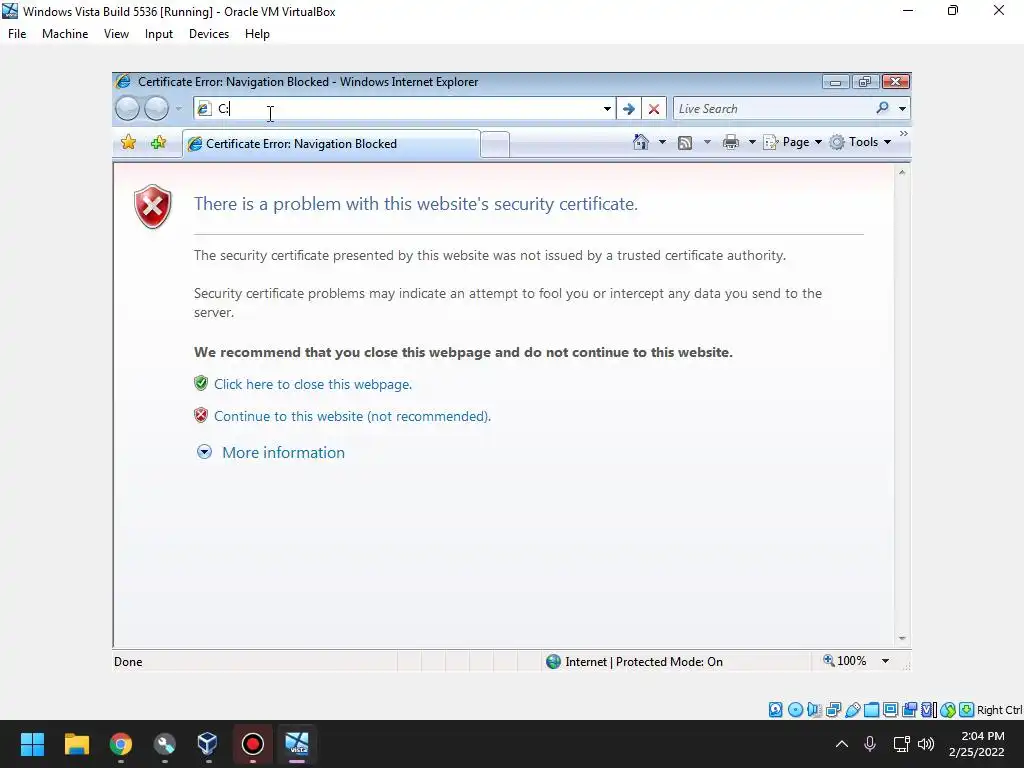
Task: Click the RSS Feeds icon
Action: coord(684,142)
